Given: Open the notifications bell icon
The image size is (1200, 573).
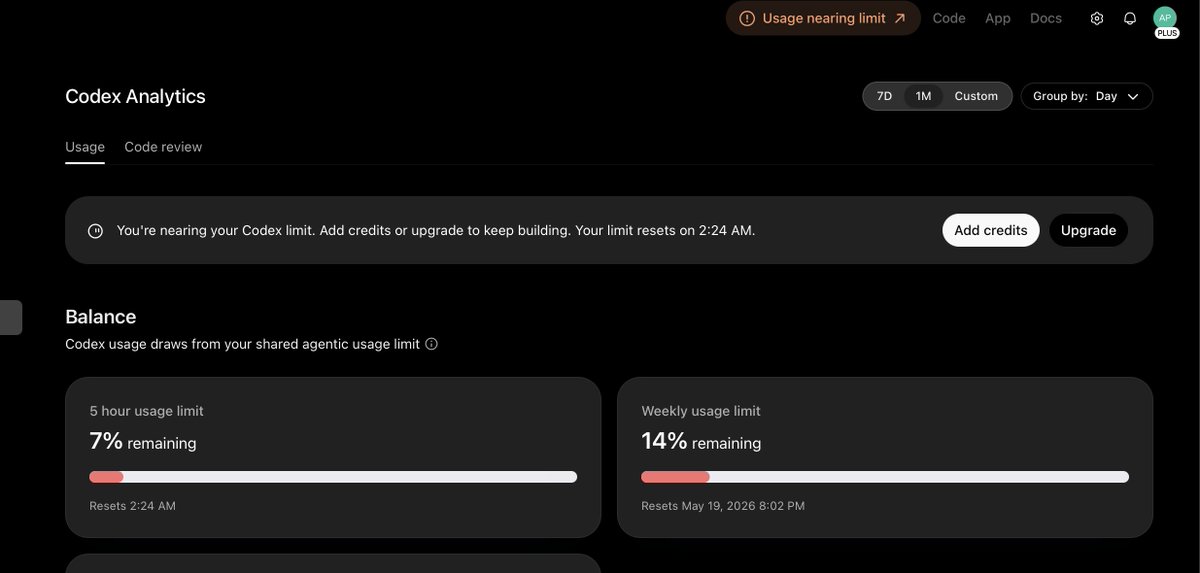Looking at the screenshot, I should (1130, 18).
